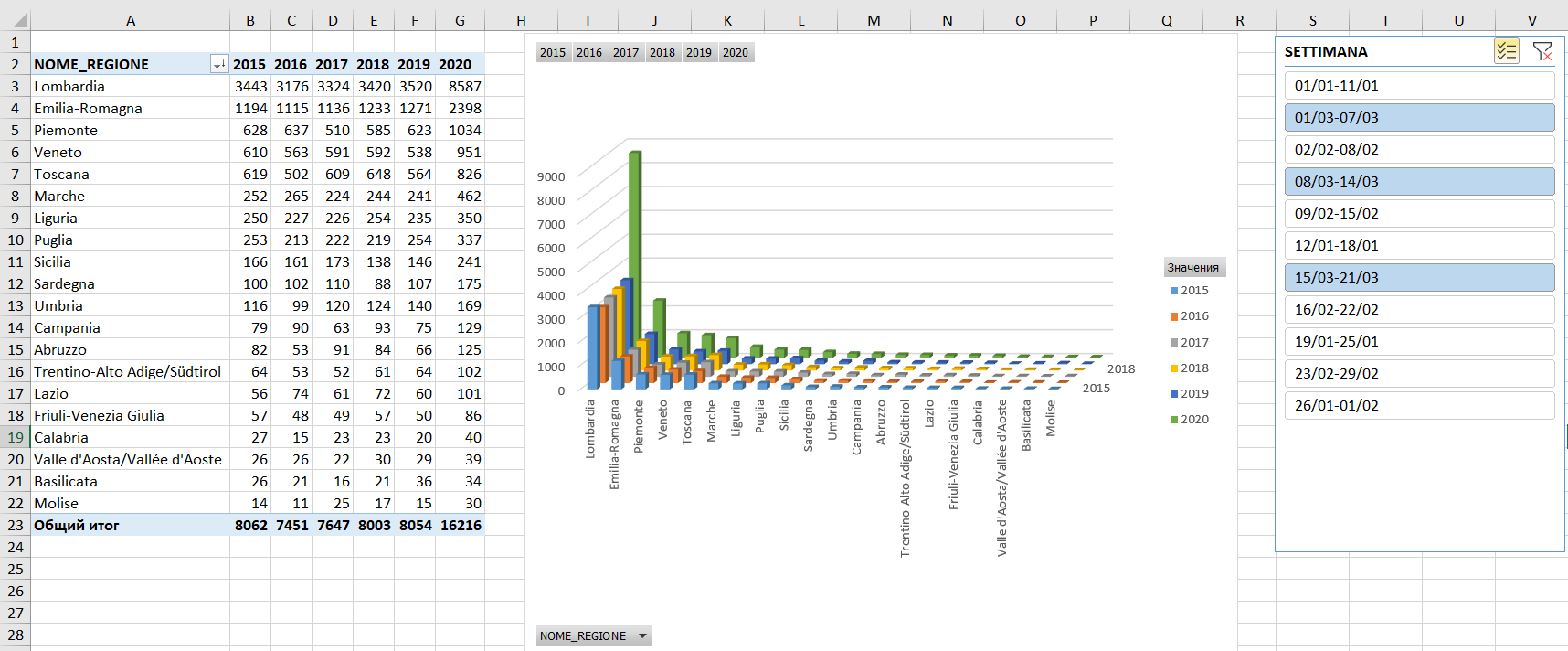Click the 2015 legend marker
1568x651 pixels.
(x=1174, y=291)
